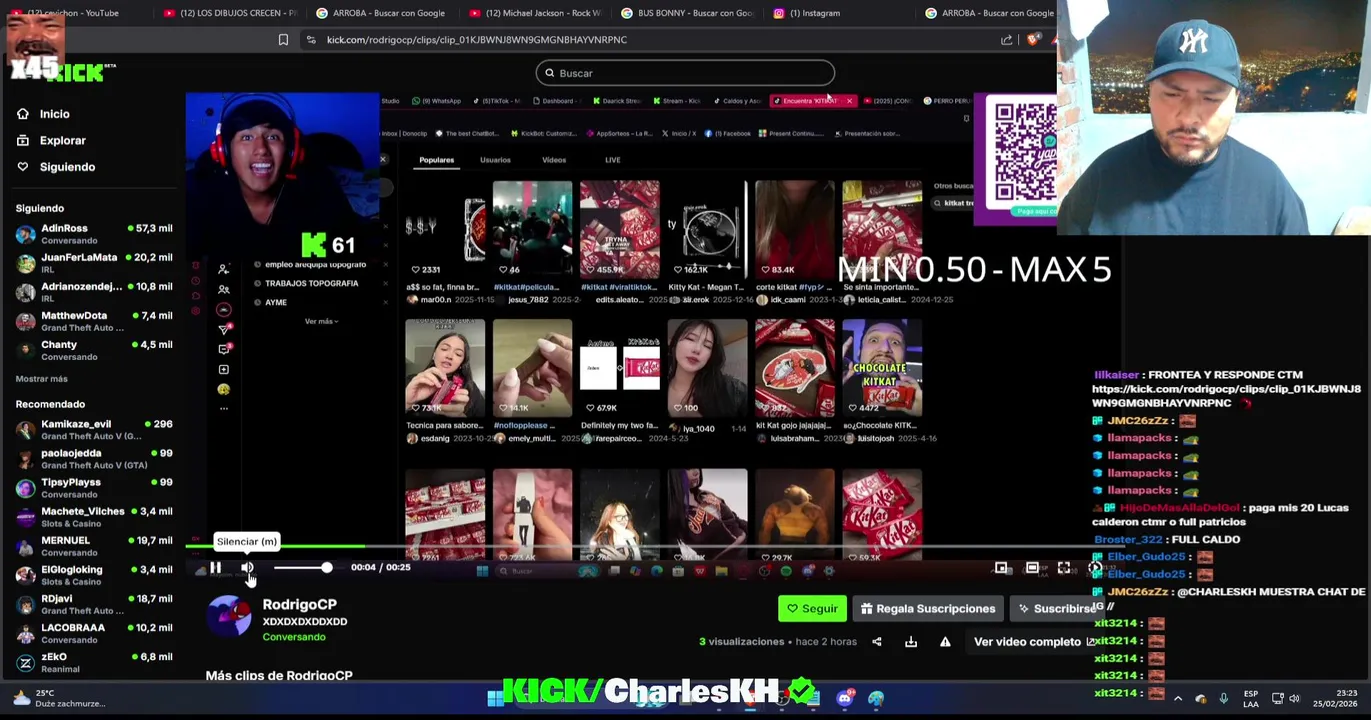Image resolution: width=1371 pixels, height=720 pixels.
Task: Click the Seguir button to follow RodrigoCP
Action: (x=812, y=608)
